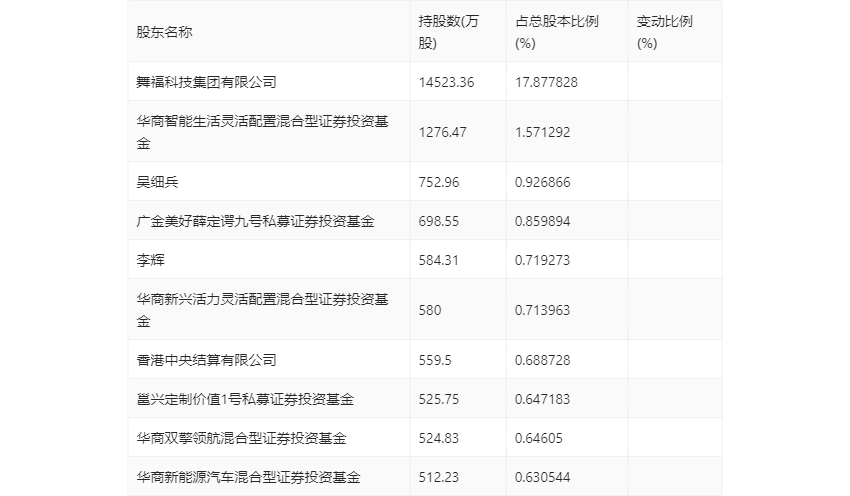
Task: Click the percentage 0.64605
Action: point(539,437)
